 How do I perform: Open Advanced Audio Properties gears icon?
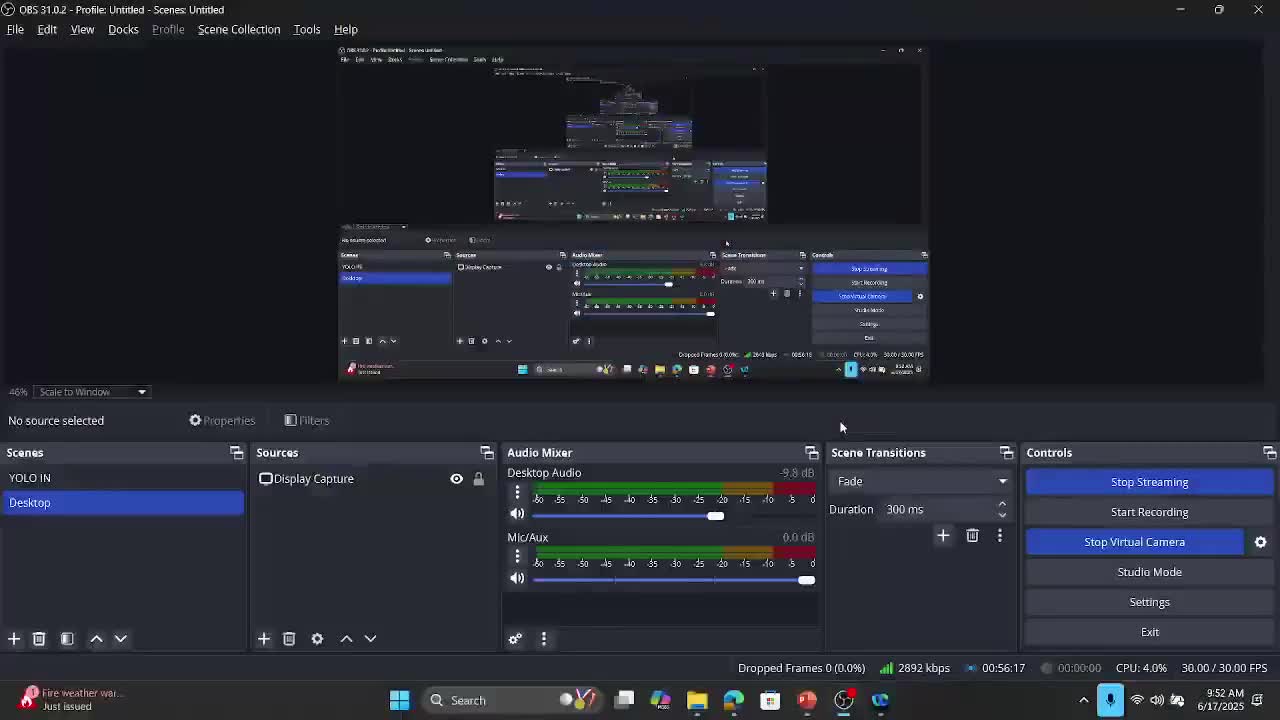(x=515, y=639)
